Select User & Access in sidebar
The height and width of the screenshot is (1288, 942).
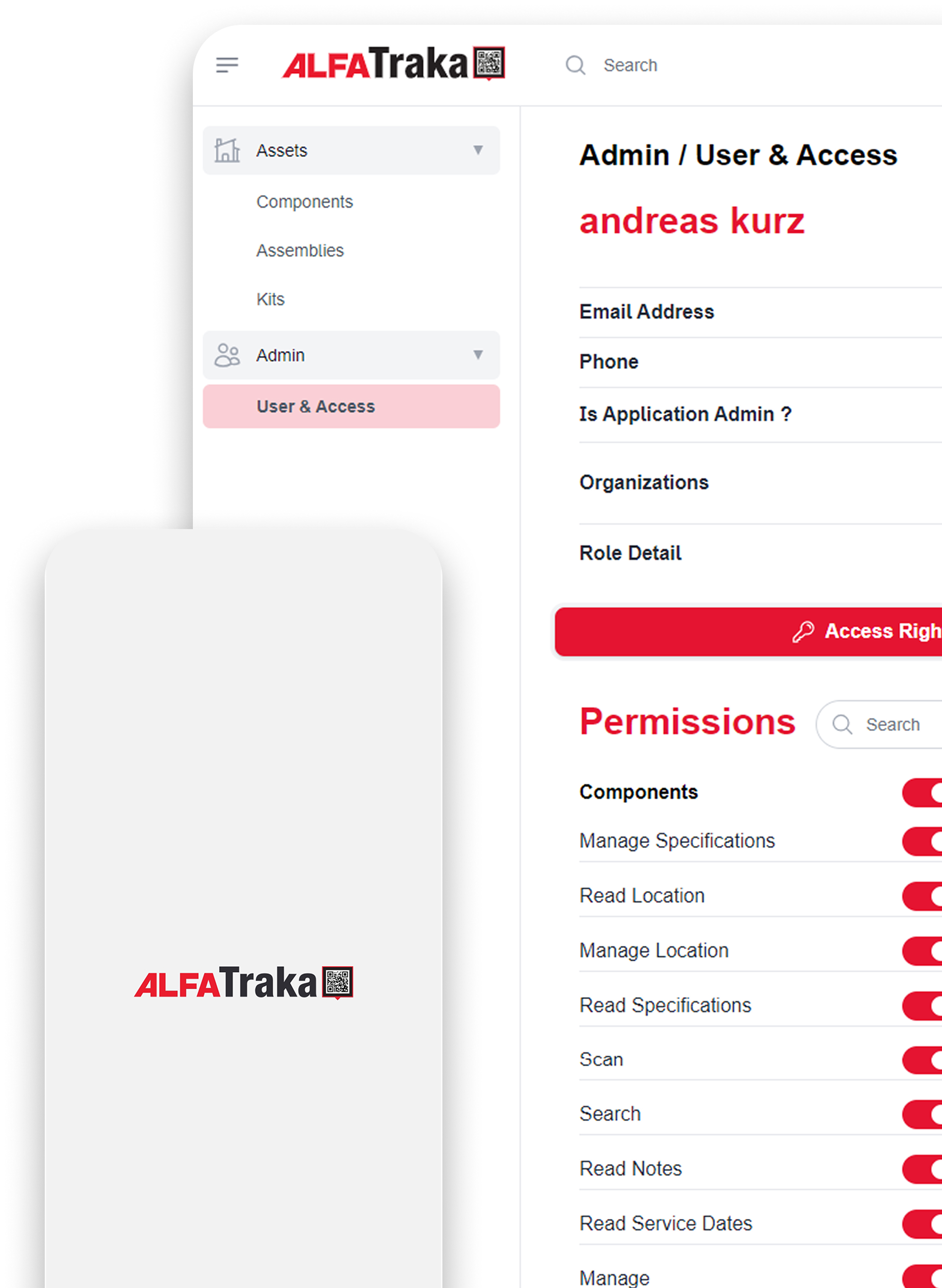[x=351, y=406]
